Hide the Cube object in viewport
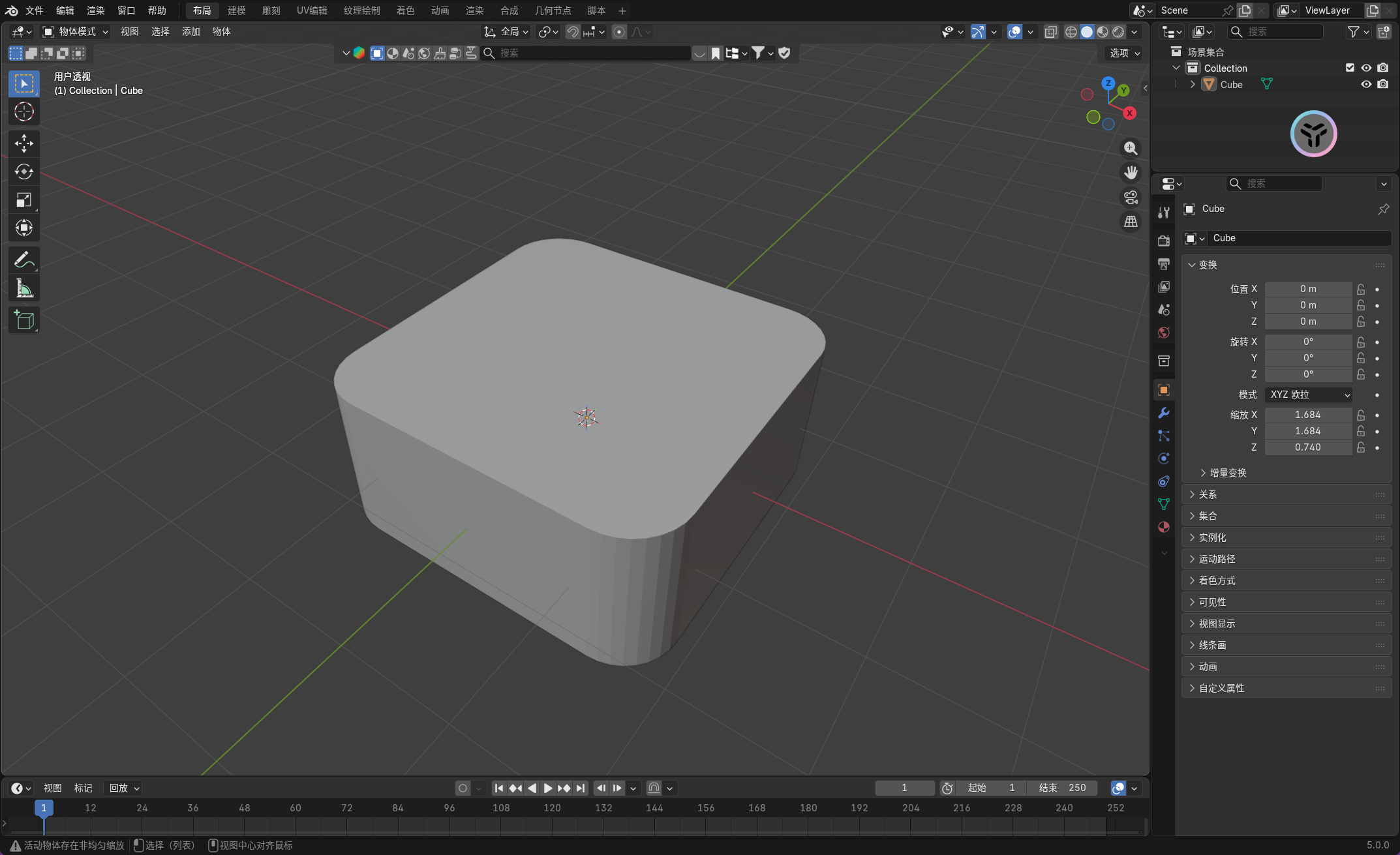The image size is (1400, 855). pyautogui.click(x=1366, y=84)
